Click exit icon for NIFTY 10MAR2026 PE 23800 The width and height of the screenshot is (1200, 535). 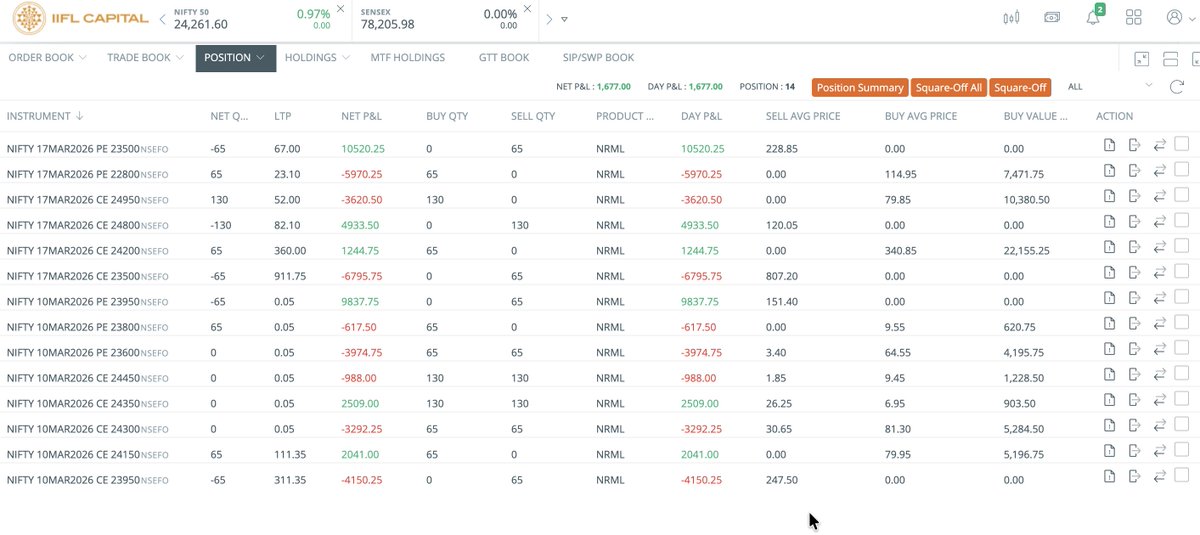1135,322
